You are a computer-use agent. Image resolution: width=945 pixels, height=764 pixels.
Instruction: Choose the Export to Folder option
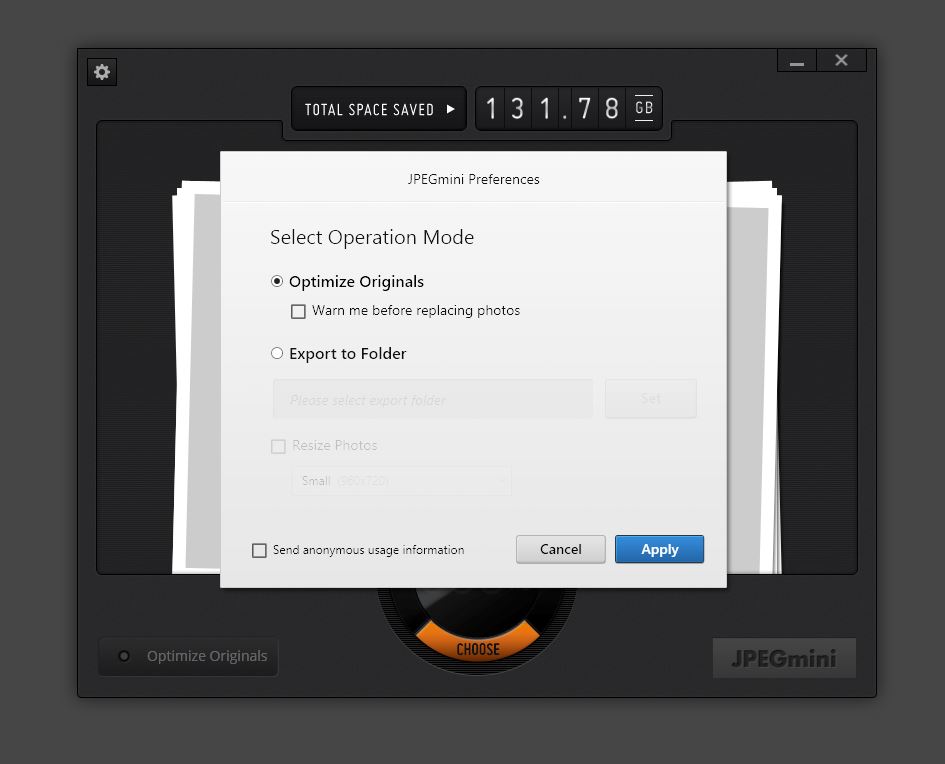click(277, 353)
